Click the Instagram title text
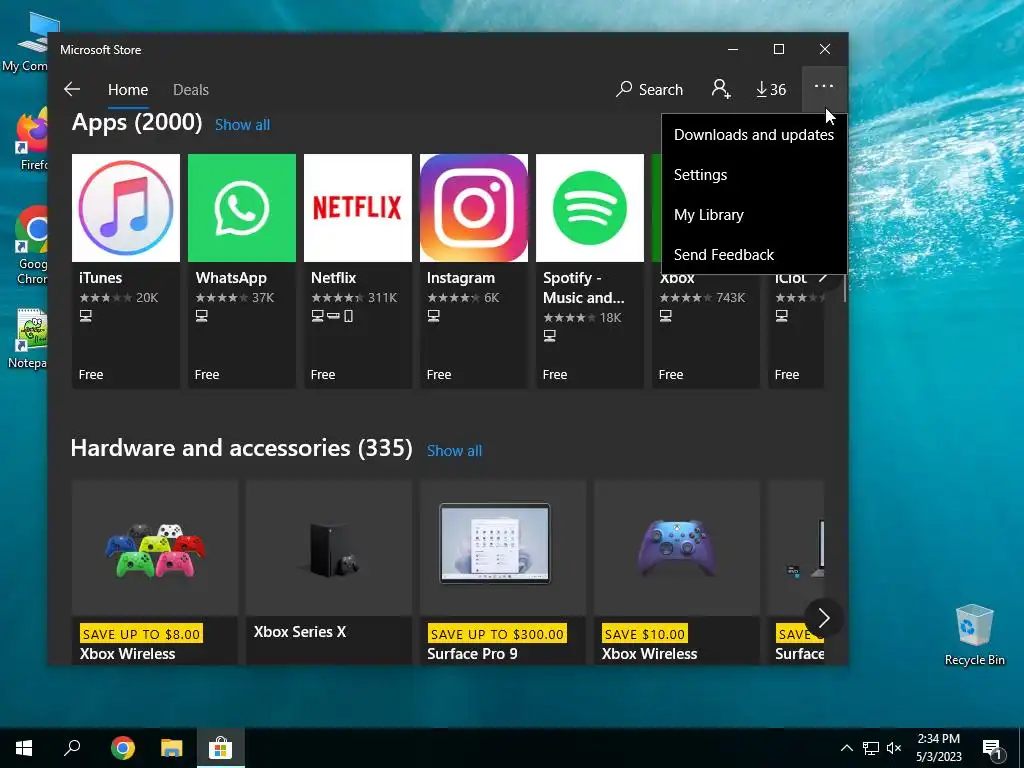The image size is (1024, 768). 460,278
